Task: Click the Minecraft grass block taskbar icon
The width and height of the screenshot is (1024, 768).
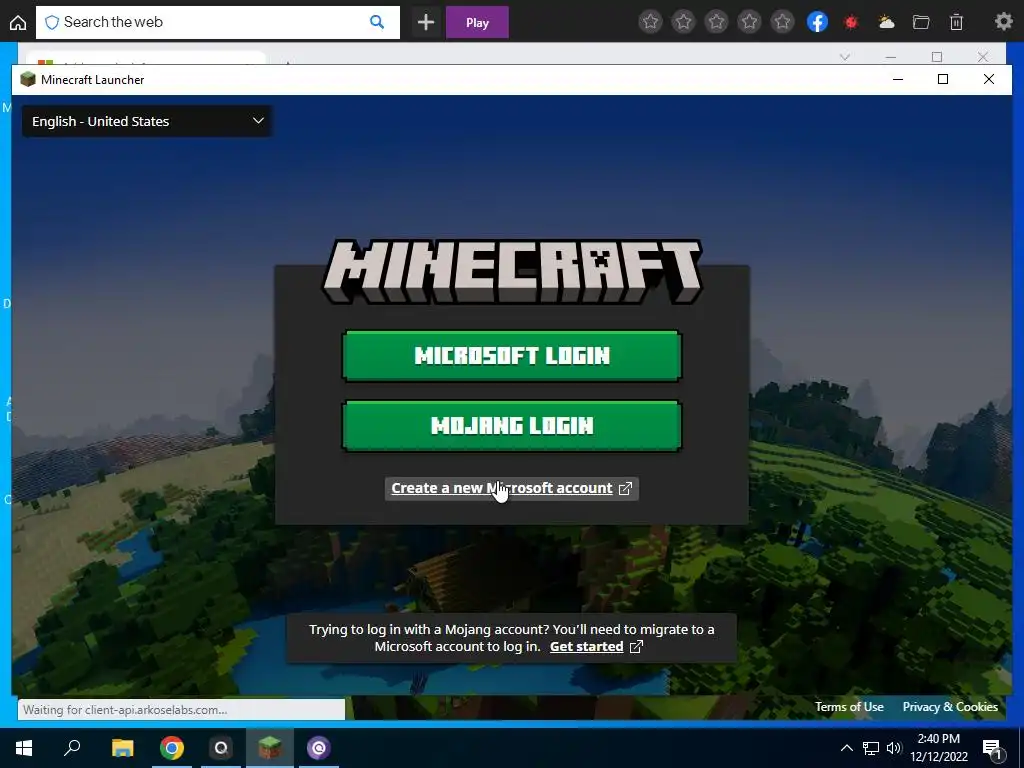Action: pos(270,748)
